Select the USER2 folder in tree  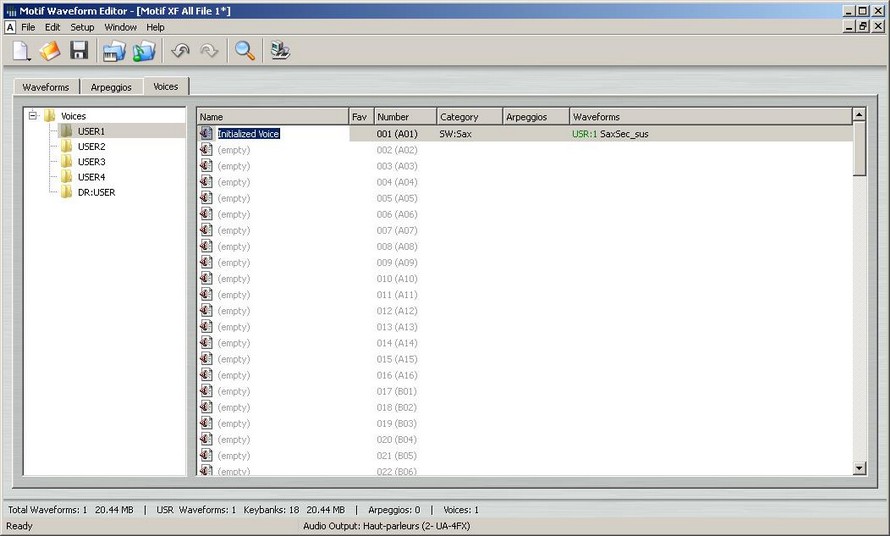pyautogui.click(x=90, y=147)
